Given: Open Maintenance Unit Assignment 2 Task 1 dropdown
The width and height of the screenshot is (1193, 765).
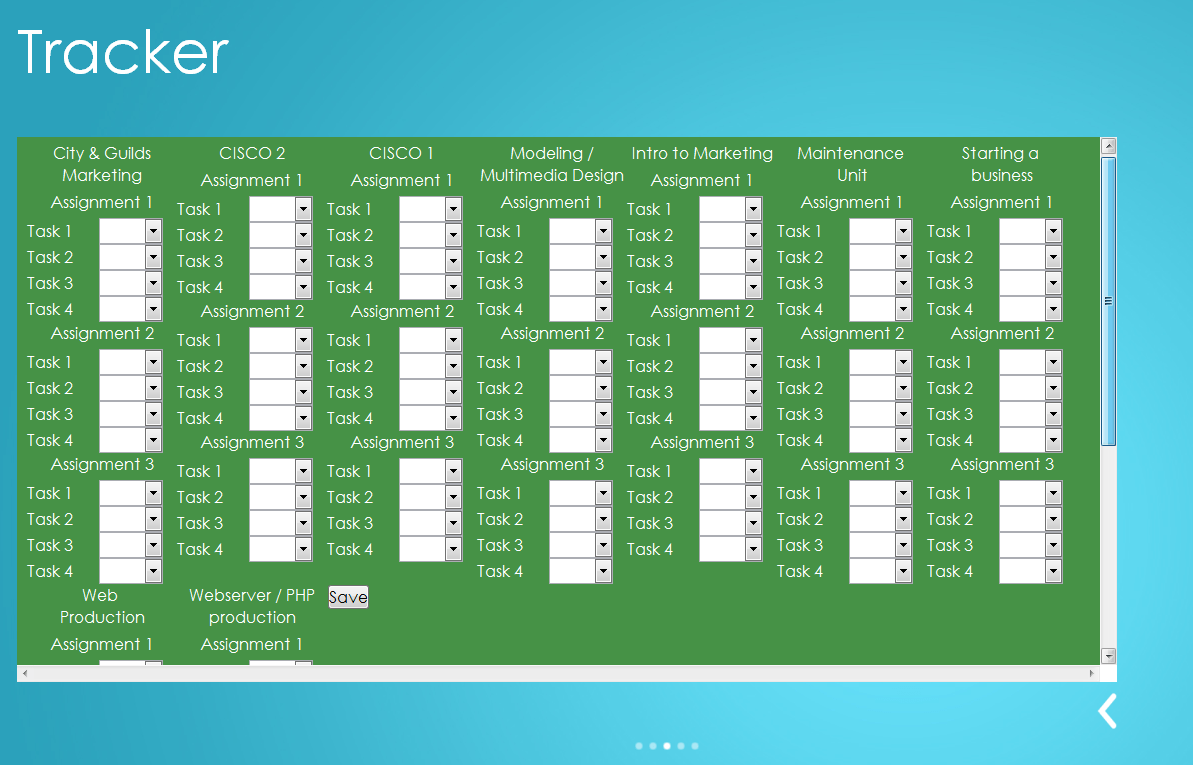Looking at the screenshot, I should click(880, 363).
